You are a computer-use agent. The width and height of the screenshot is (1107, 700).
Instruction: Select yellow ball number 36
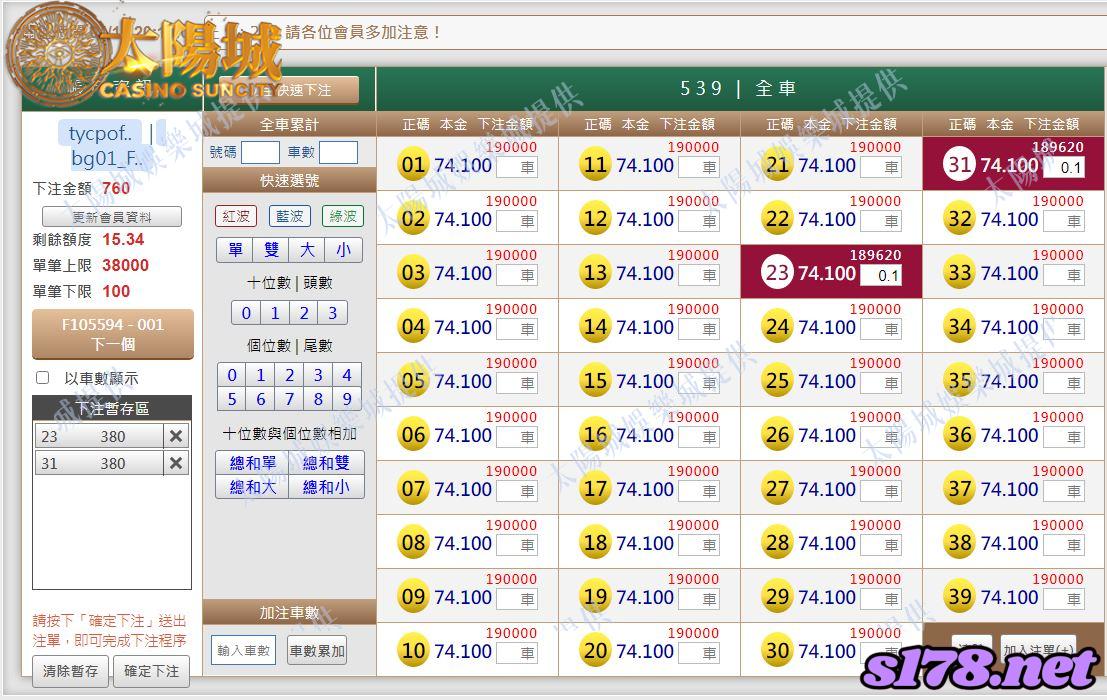tap(959, 435)
